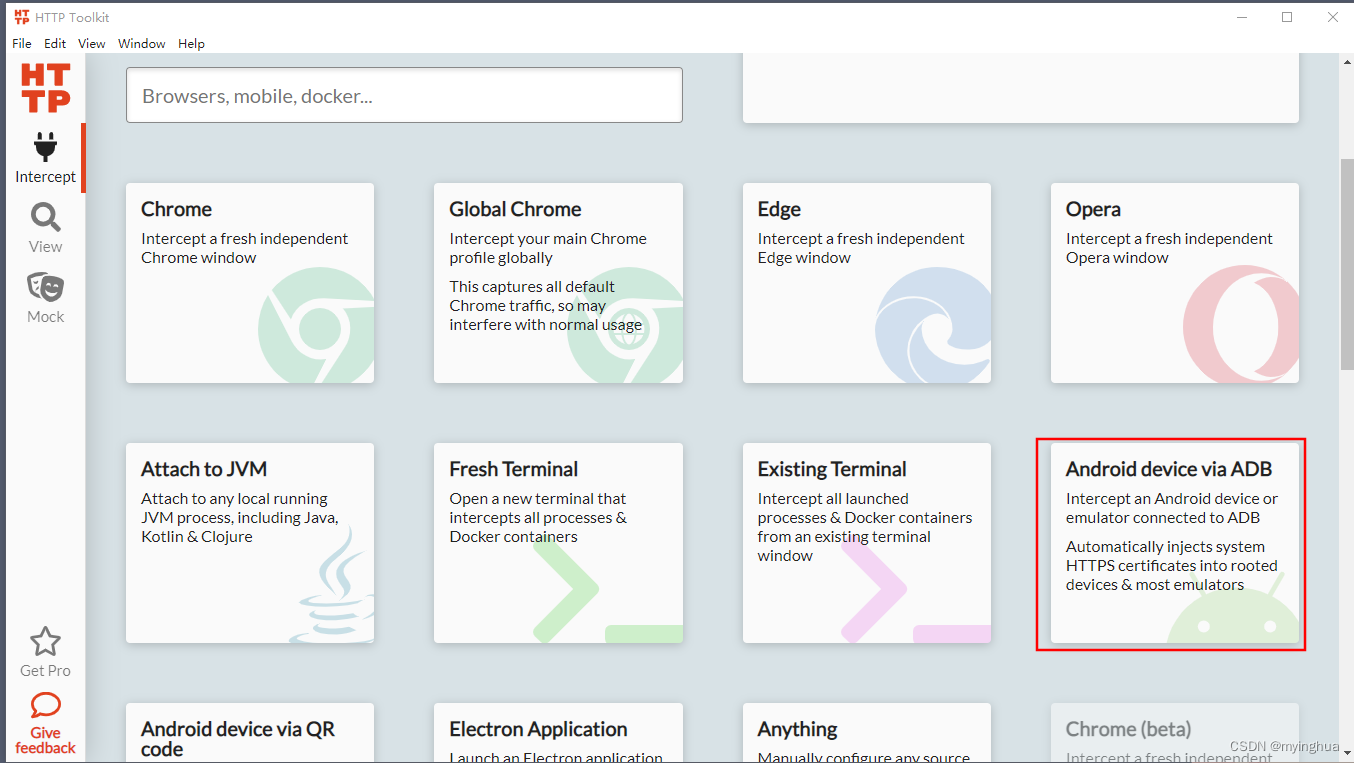Image resolution: width=1354 pixels, height=763 pixels.
Task: Minimize the HTTP Toolkit window
Action: point(1241,17)
